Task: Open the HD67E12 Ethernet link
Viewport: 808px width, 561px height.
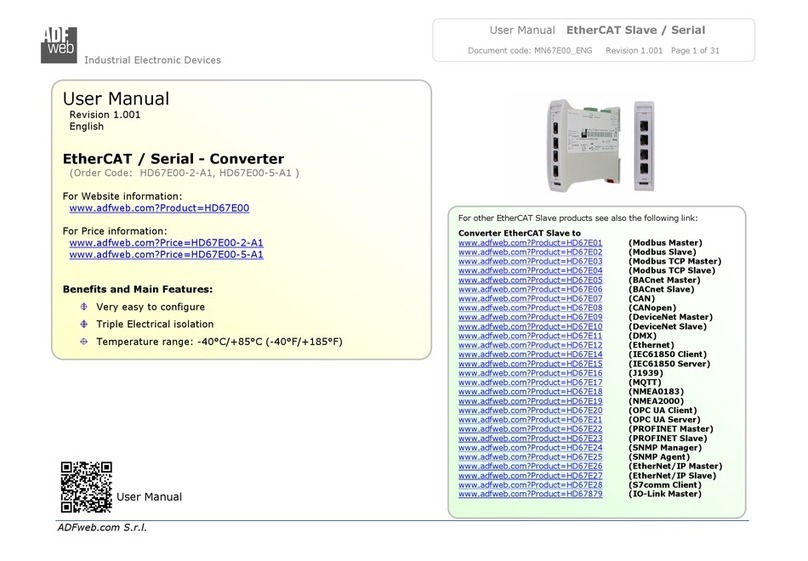Action: tap(530, 345)
